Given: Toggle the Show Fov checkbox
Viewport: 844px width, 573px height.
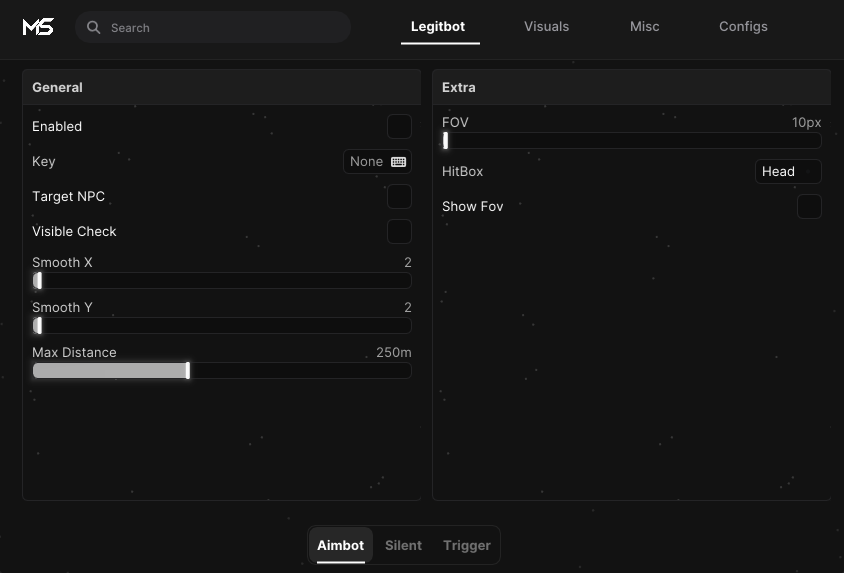Looking at the screenshot, I should tap(809, 207).
